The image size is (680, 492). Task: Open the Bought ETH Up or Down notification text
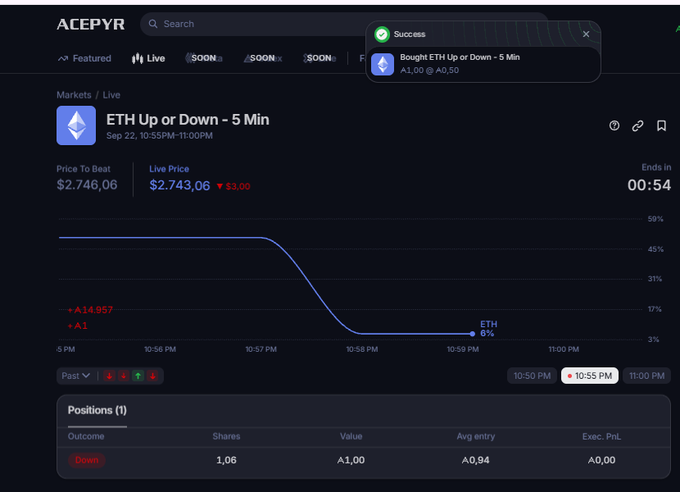(x=460, y=57)
